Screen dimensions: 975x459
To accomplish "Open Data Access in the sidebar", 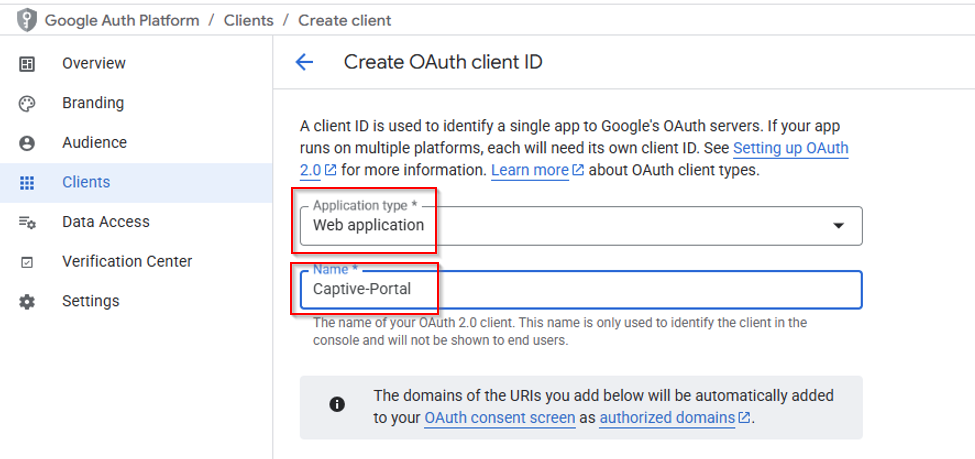I will [x=136, y=222].
